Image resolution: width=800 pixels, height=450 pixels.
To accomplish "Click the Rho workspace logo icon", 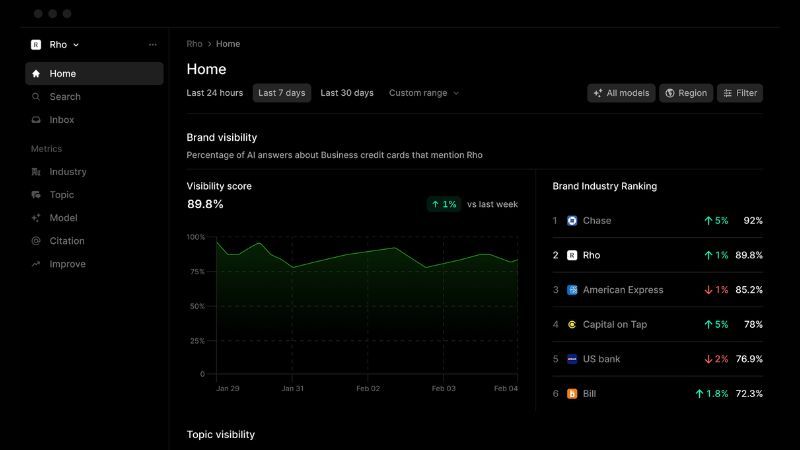I will point(36,45).
